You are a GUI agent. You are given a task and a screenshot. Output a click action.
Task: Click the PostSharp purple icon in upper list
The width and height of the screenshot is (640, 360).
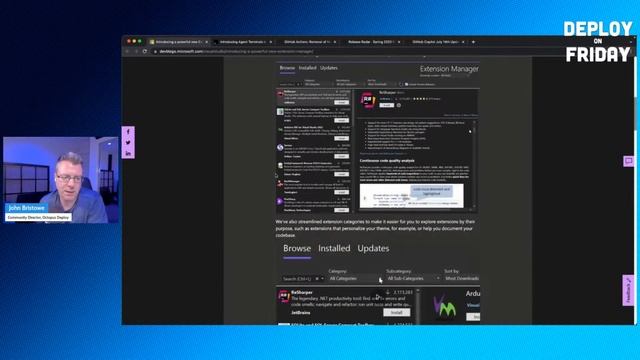tap(280, 201)
